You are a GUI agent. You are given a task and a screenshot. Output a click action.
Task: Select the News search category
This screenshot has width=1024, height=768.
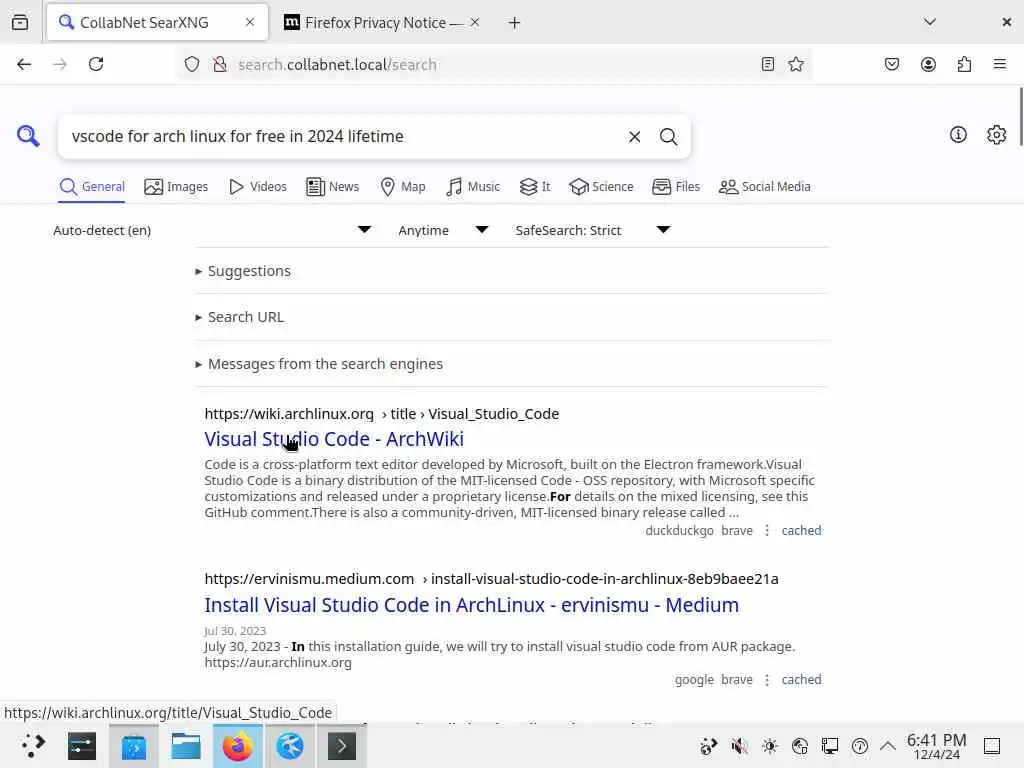tap(332, 187)
